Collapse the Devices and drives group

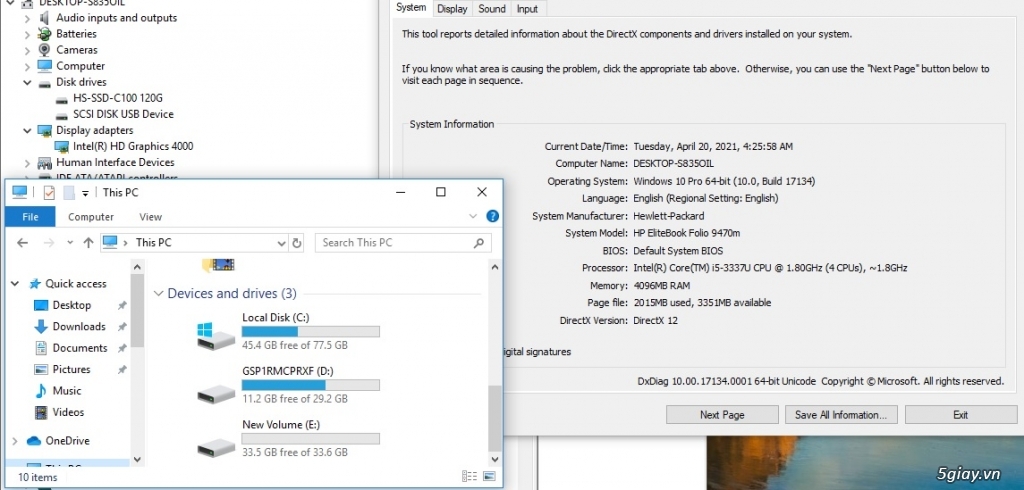pos(158,293)
